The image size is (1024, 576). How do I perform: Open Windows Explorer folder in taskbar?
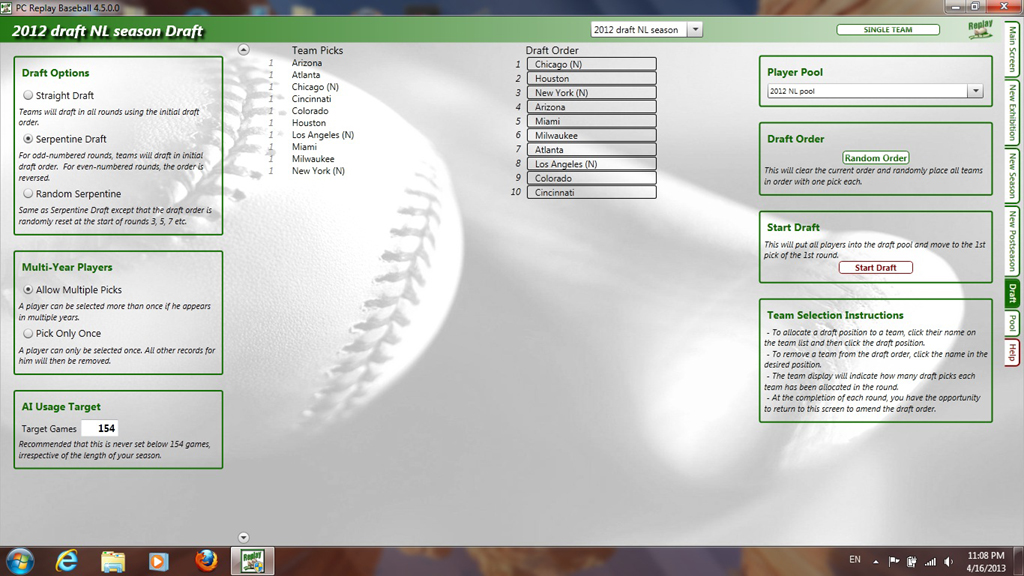113,560
